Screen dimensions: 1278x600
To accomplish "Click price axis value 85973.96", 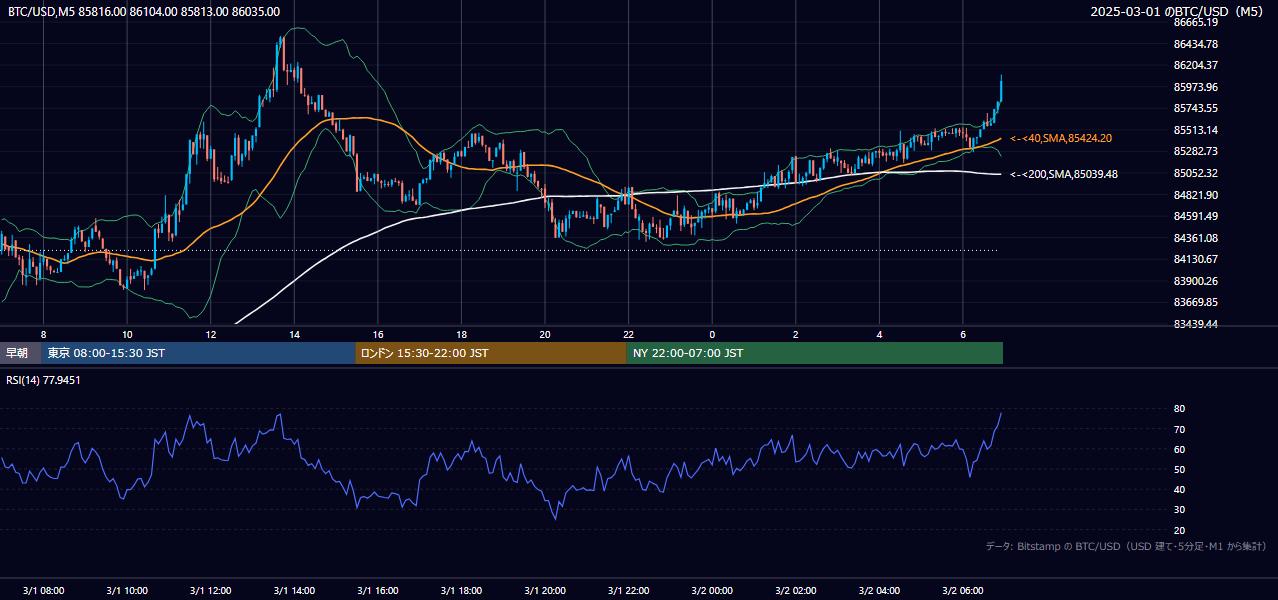I will point(1195,87).
